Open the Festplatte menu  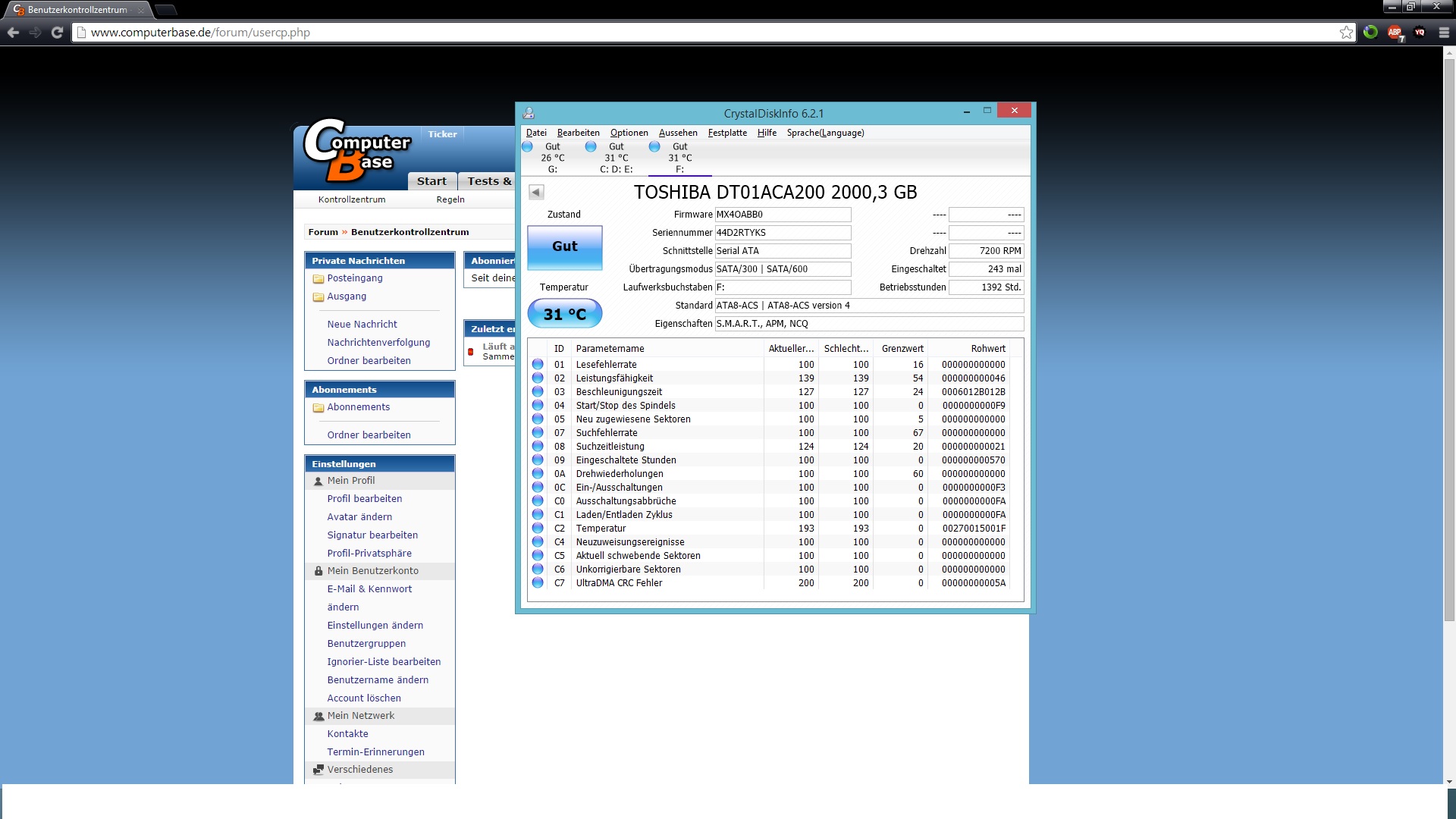point(726,133)
